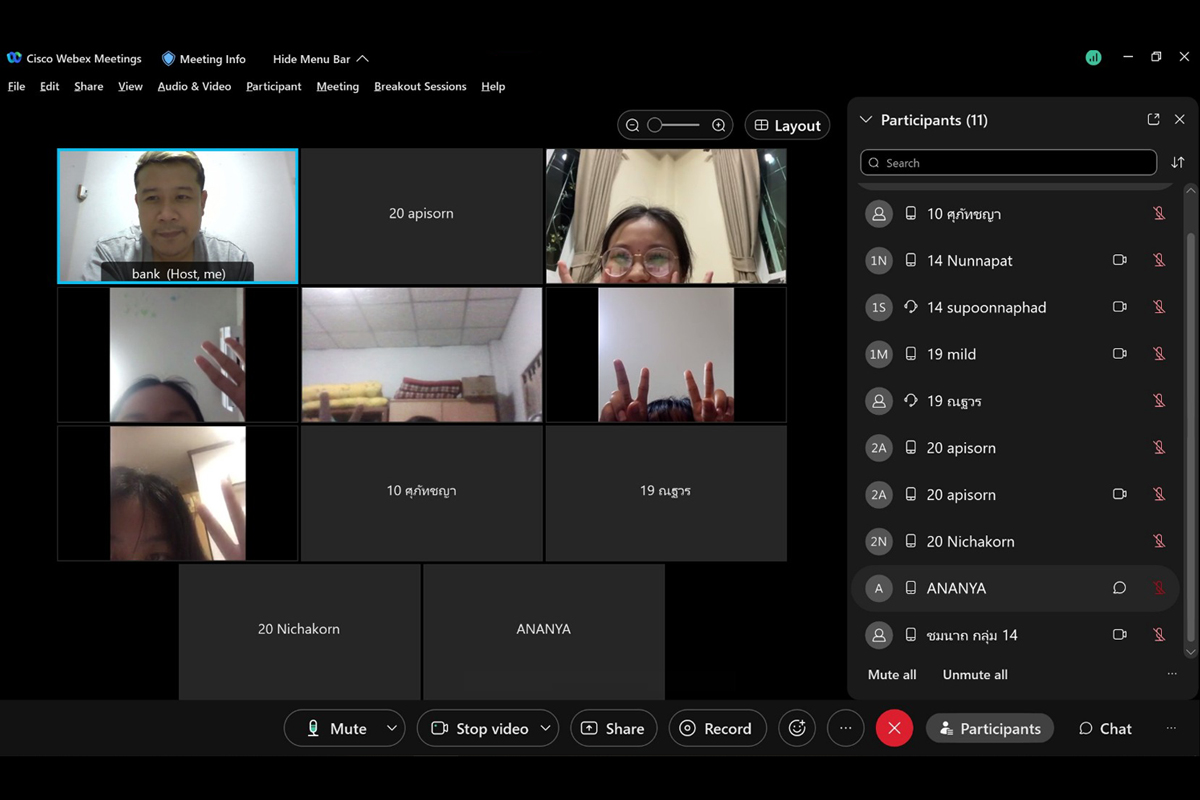
Task: Sort the participants list
Action: coord(1177,163)
